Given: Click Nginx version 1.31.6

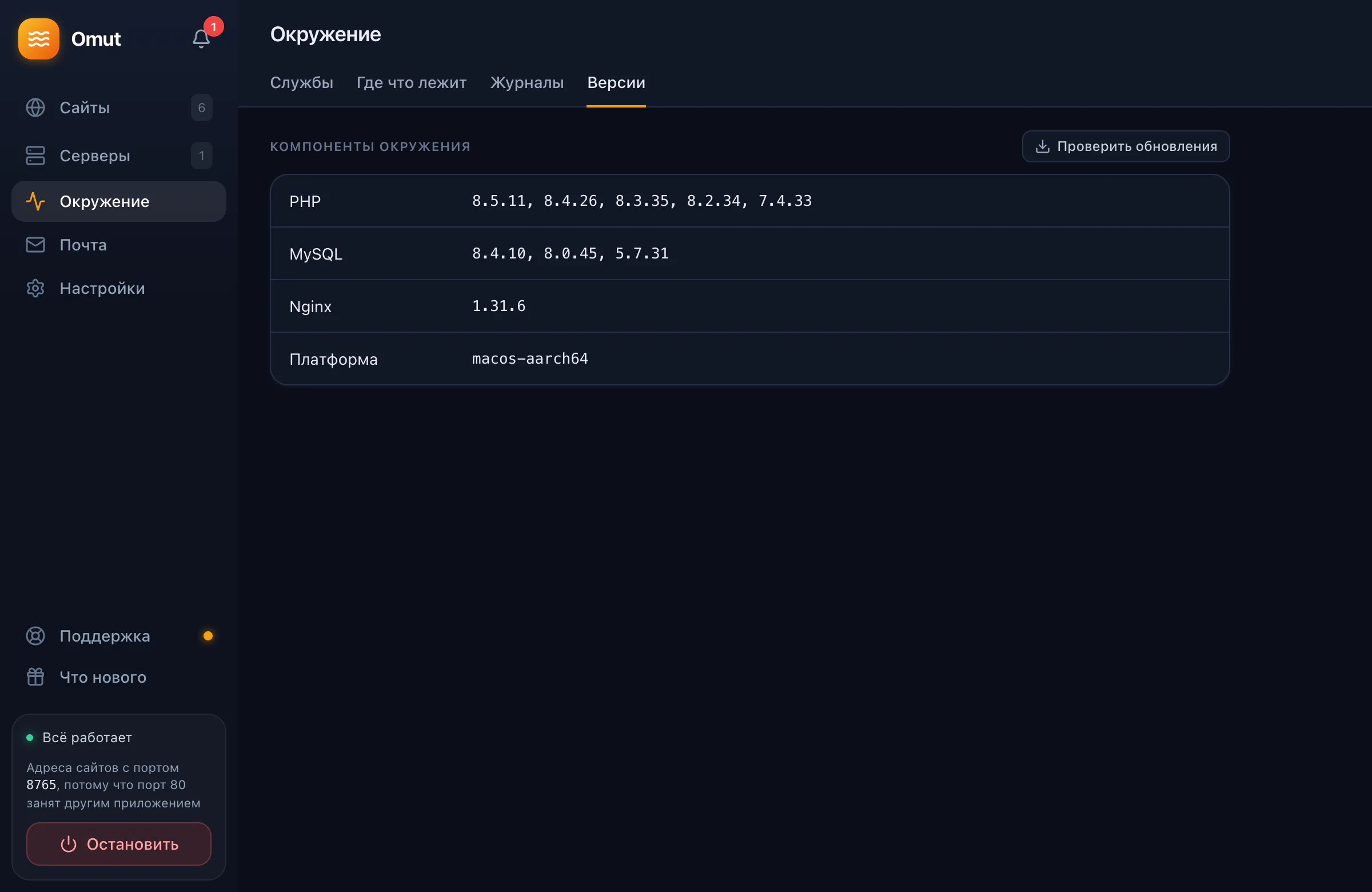Looking at the screenshot, I should [x=498, y=305].
